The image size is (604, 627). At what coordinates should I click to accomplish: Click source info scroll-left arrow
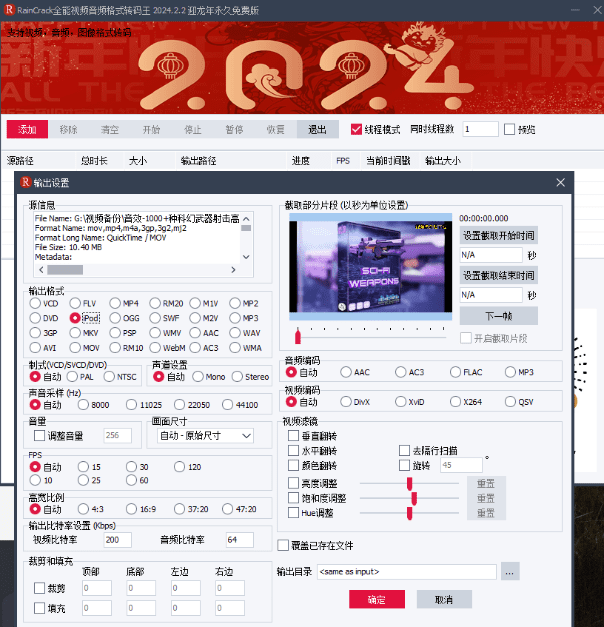click(x=41, y=270)
